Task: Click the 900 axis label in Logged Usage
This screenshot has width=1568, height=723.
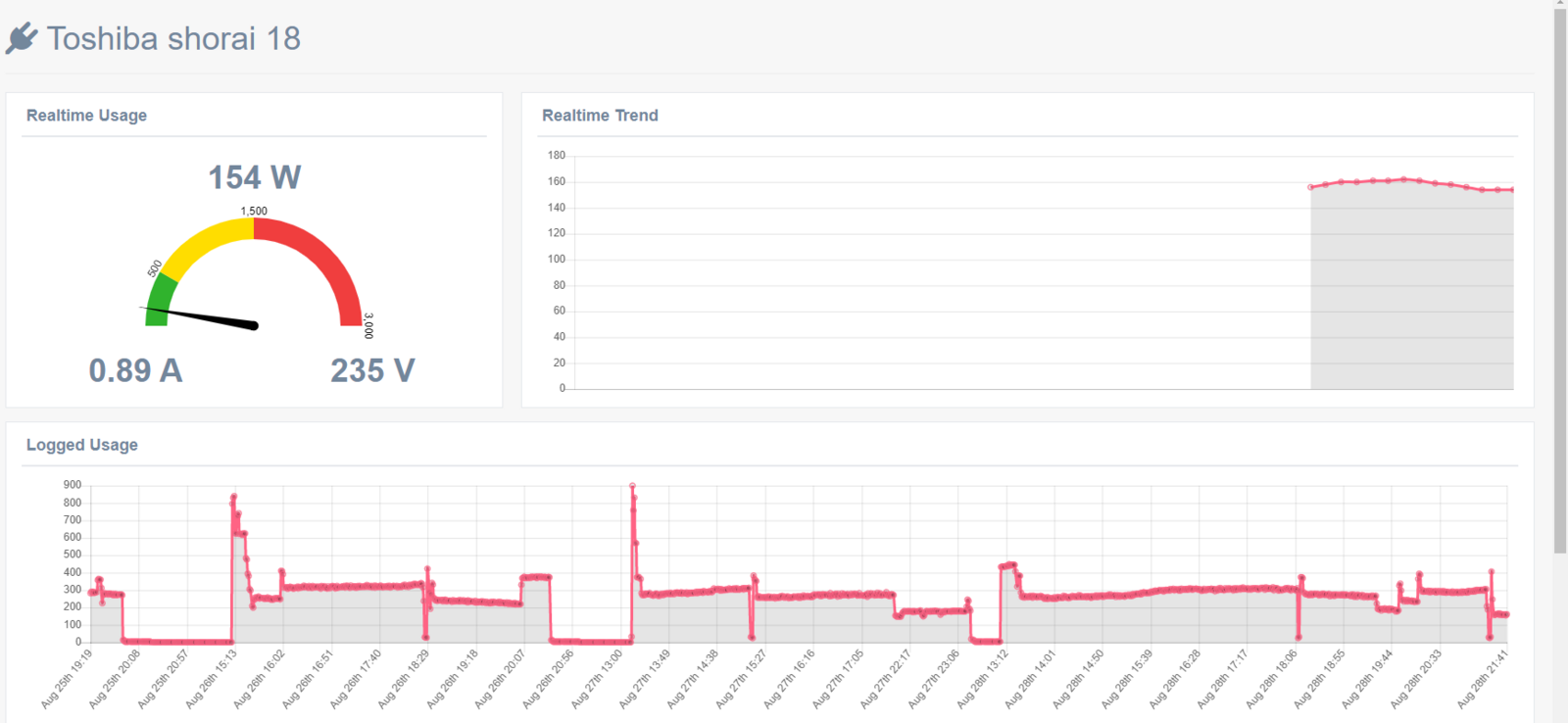Action: 73,485
